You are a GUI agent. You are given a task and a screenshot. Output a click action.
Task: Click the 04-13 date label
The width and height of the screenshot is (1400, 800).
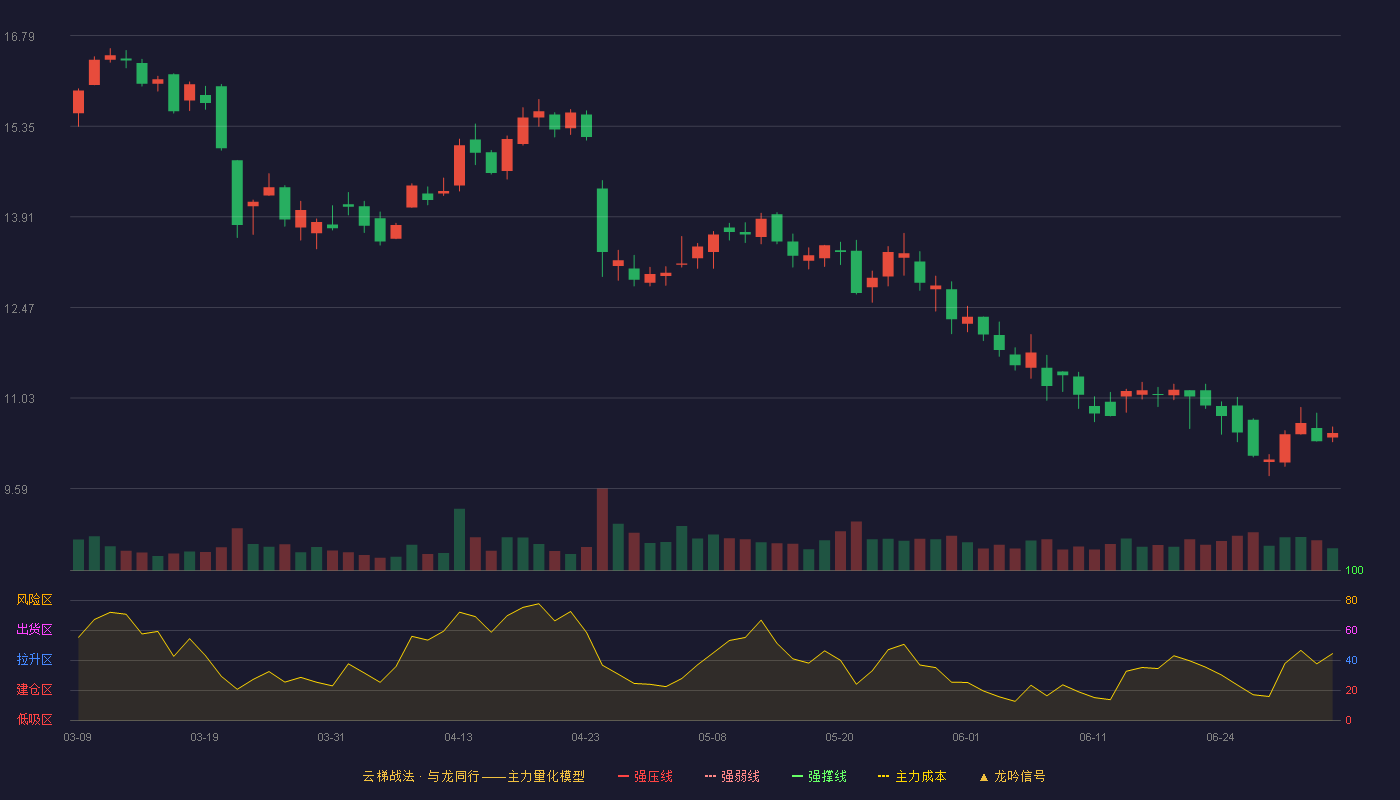(458, 737)
